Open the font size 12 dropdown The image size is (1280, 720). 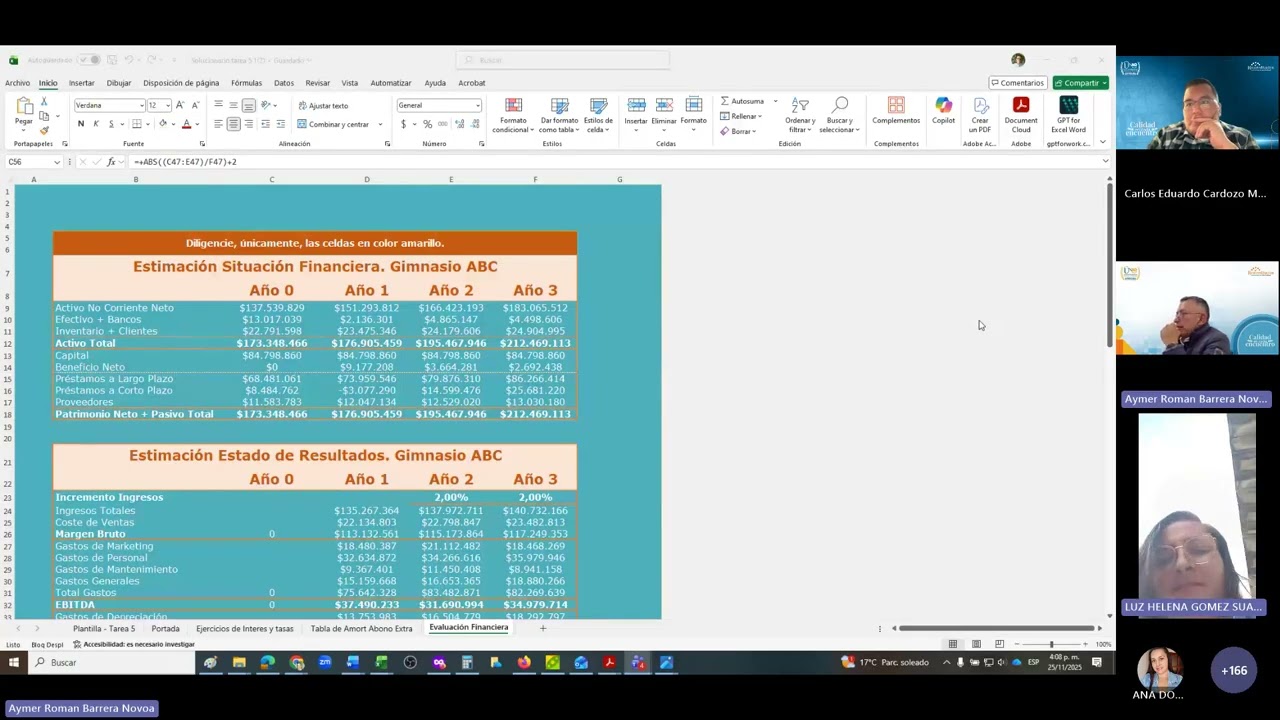[x=168, y=105]
